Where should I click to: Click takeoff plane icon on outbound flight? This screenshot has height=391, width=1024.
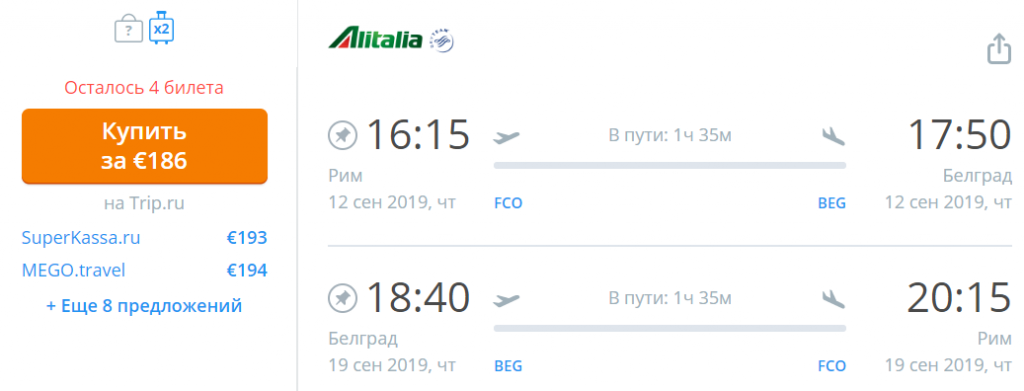coord(507,136)
